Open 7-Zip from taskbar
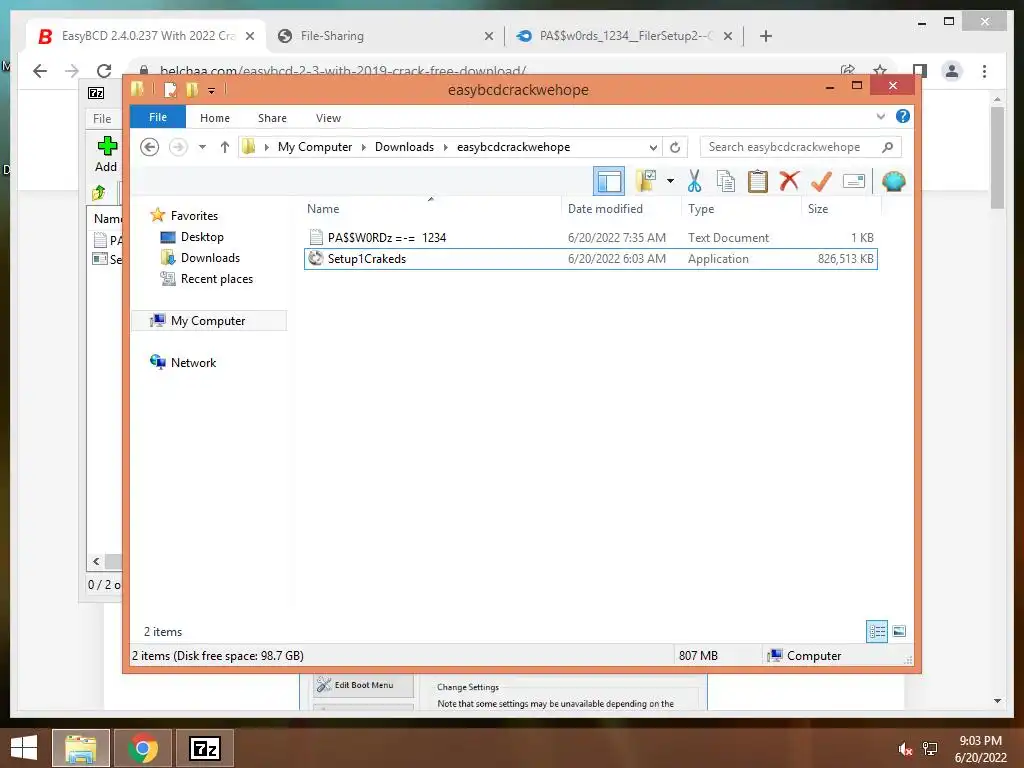This screenshot has height=768, width=1024. pos(204,748)
